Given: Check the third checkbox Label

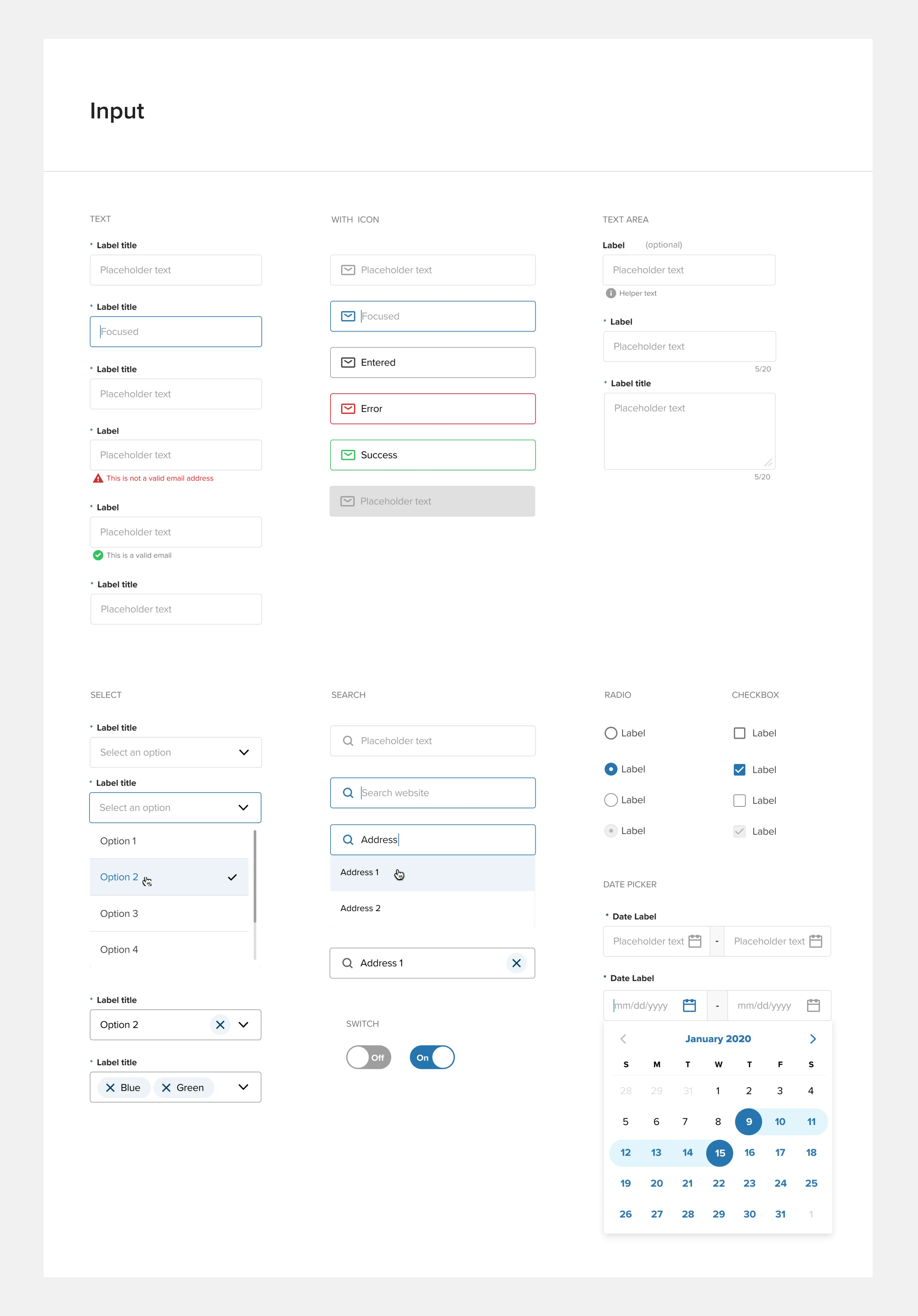Looking at the screenshot, I should coord(740,801).
